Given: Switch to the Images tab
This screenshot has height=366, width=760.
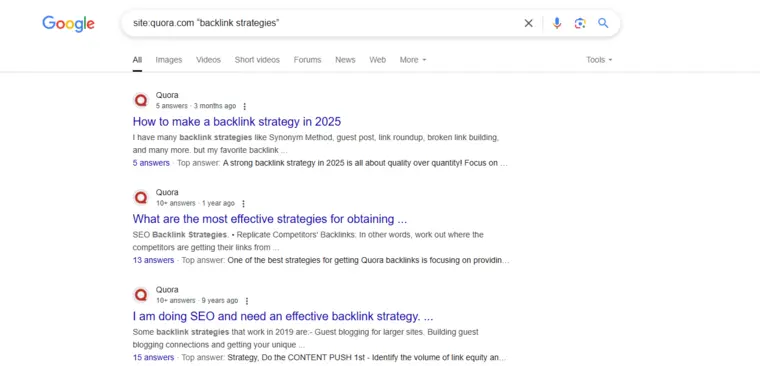Looking at the screenshot, I should pos(169,60).
